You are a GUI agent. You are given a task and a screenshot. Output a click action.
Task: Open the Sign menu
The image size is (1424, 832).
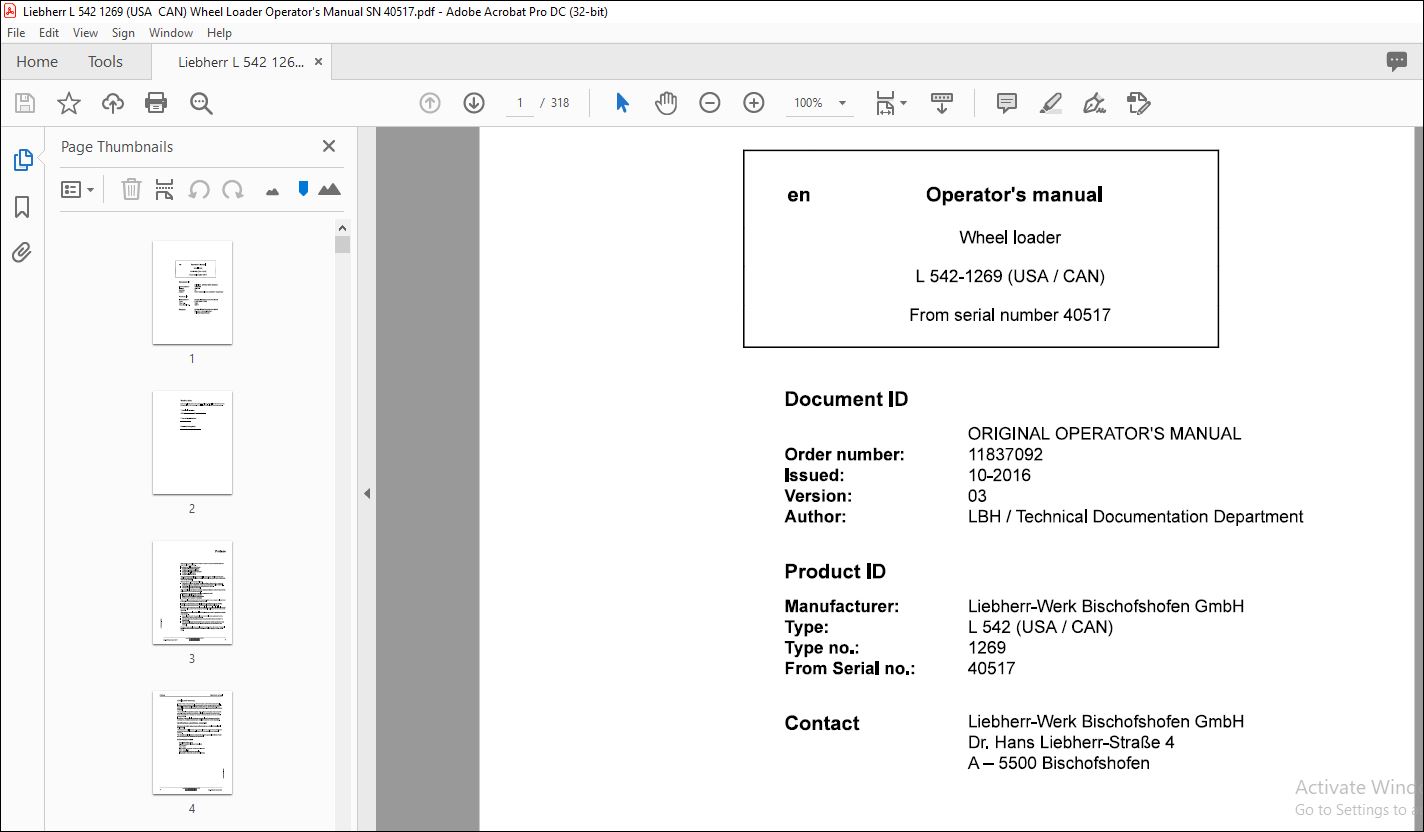click(x=124, y=33)
